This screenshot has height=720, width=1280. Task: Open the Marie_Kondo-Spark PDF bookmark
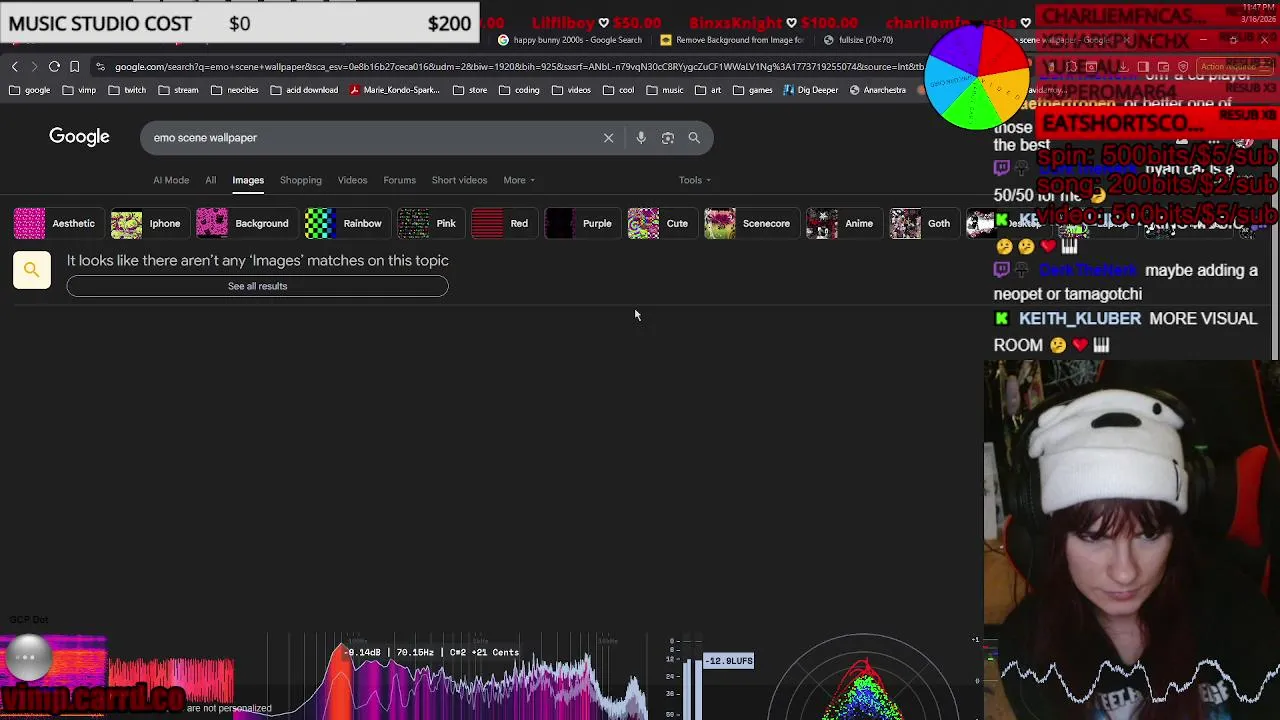coord(395,90)
